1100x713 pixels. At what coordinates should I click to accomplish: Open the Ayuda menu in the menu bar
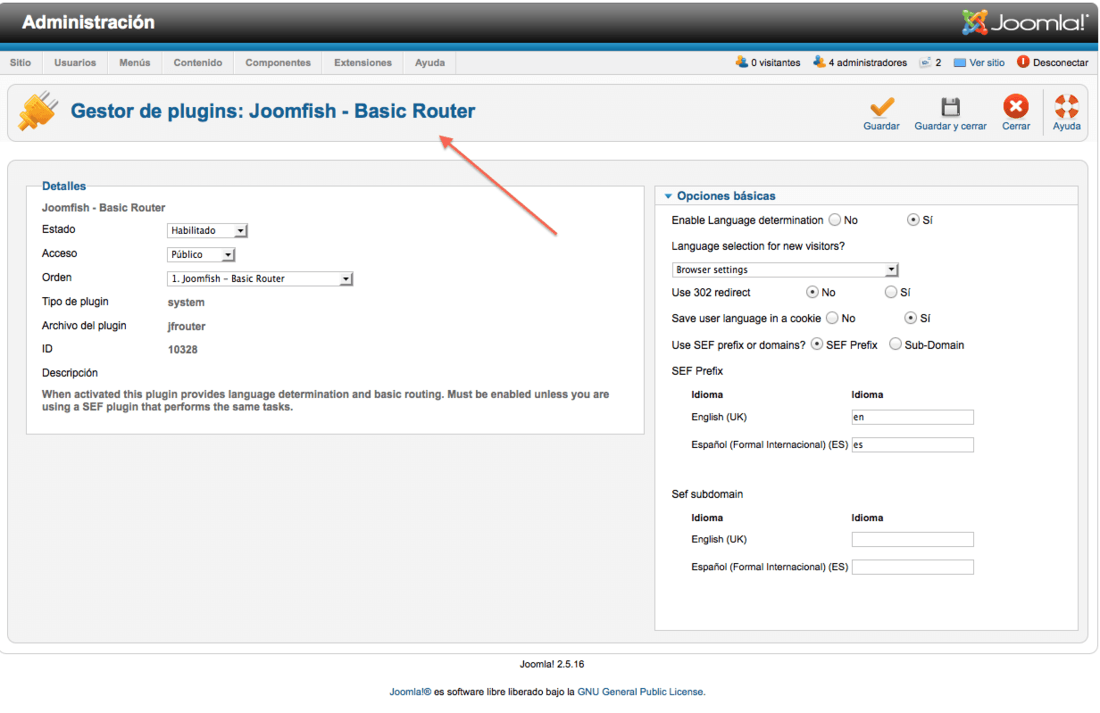pos(430,62)
